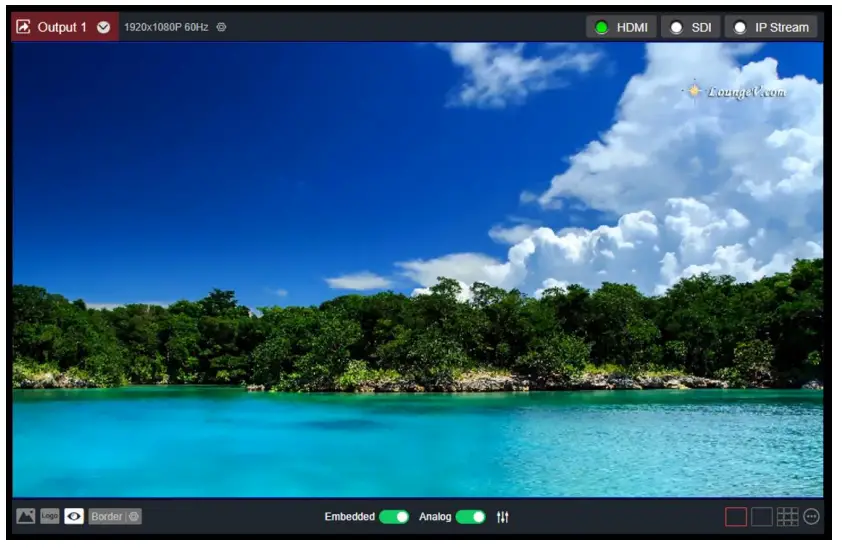This screenshot has width=842, height=550.
Task: Toggle the Analog audio switch
Action: coord(470,517)
